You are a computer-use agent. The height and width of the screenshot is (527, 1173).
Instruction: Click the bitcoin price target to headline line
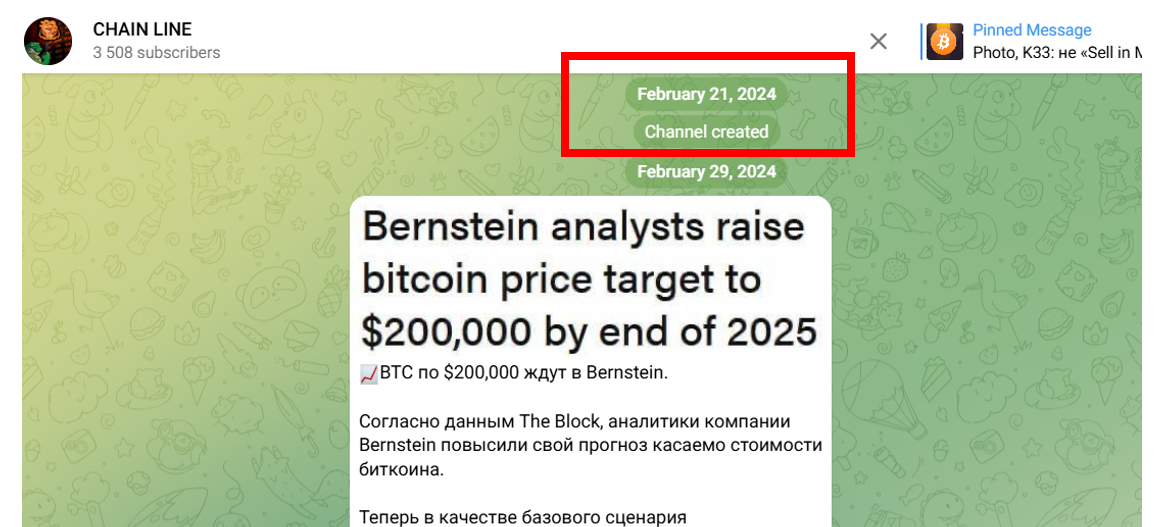pyautogui.click(x=560, y=280)
